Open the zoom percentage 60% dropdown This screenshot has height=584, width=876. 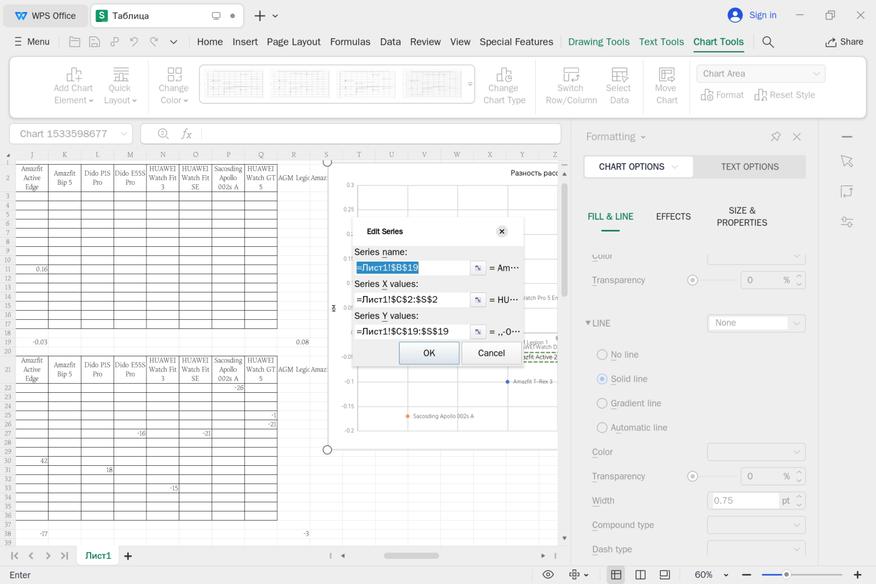[726, 574]
